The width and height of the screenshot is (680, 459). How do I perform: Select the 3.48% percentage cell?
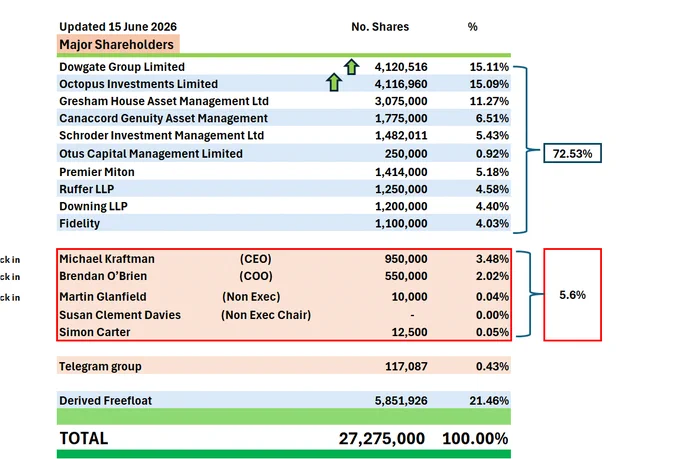coord(492,259)
